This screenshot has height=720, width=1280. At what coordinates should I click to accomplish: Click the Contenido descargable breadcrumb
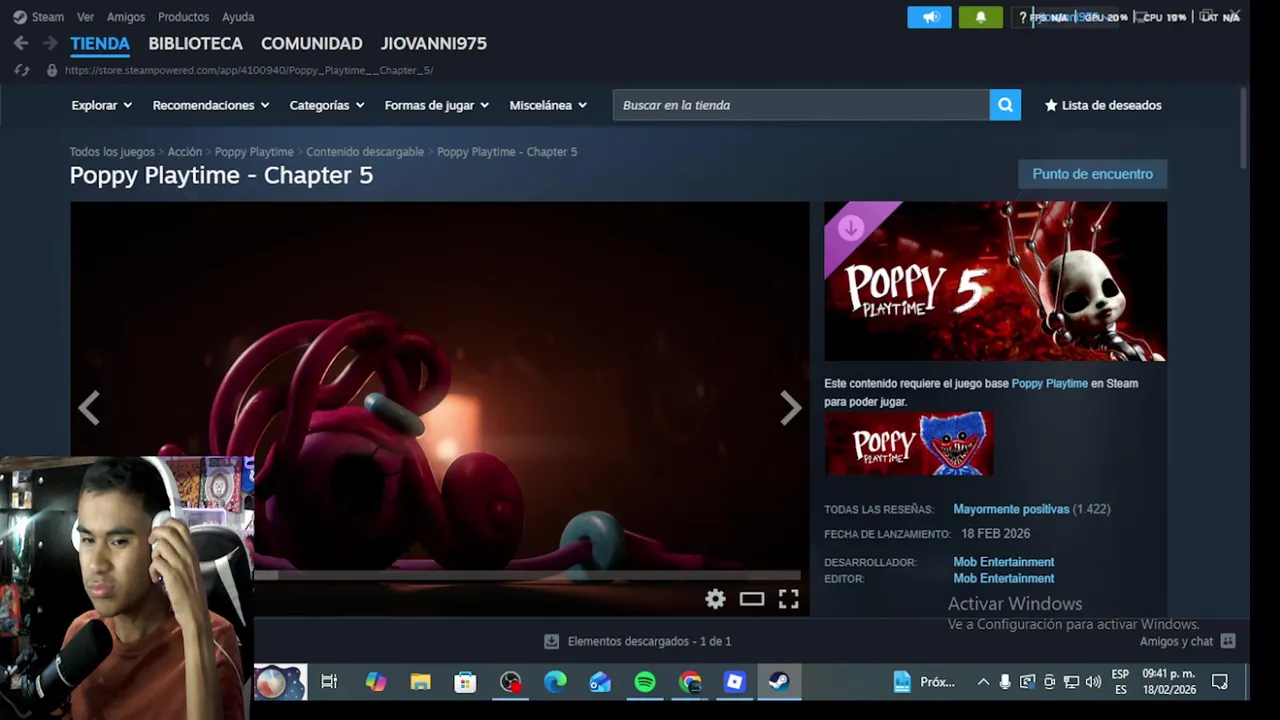point(365,152)
